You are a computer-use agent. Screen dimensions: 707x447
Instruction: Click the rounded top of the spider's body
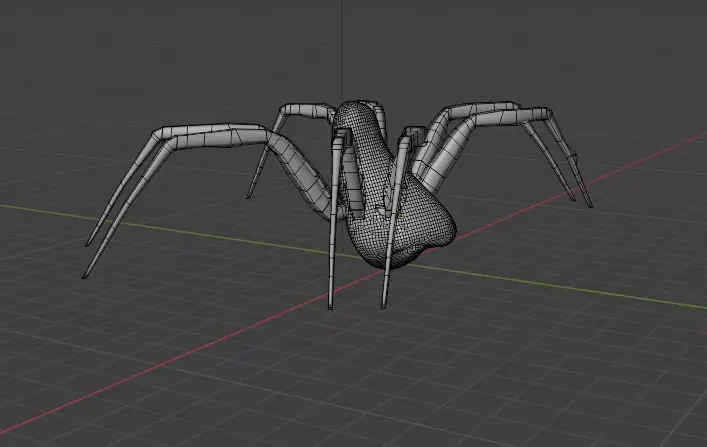coord(356,108)
